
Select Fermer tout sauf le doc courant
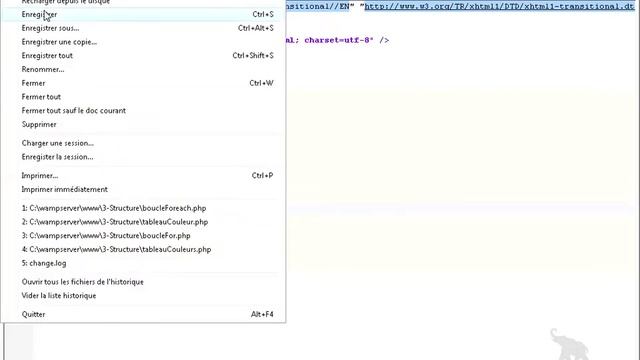pyautogui.click(x=143, y=111)
